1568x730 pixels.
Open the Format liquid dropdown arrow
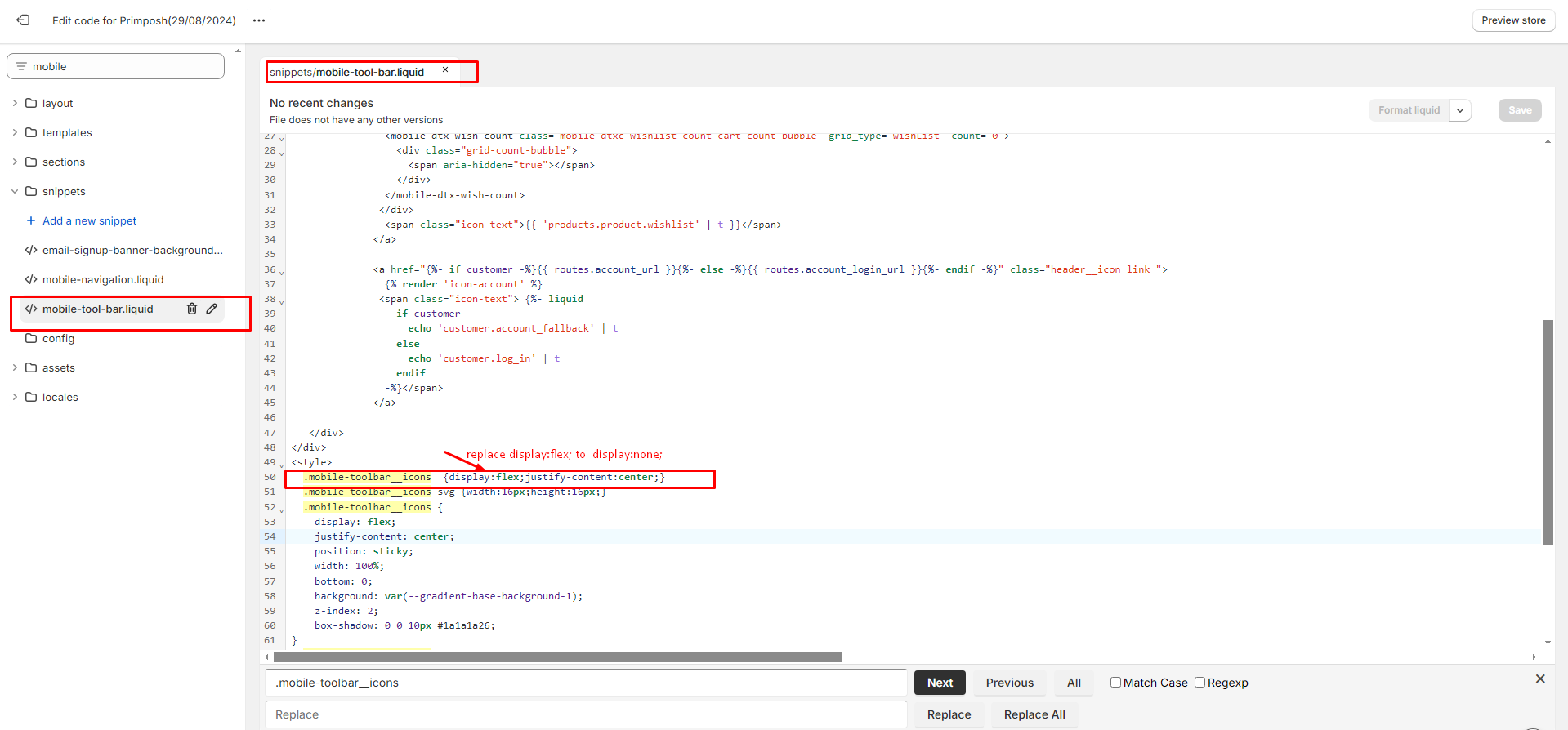[1460, 110]
